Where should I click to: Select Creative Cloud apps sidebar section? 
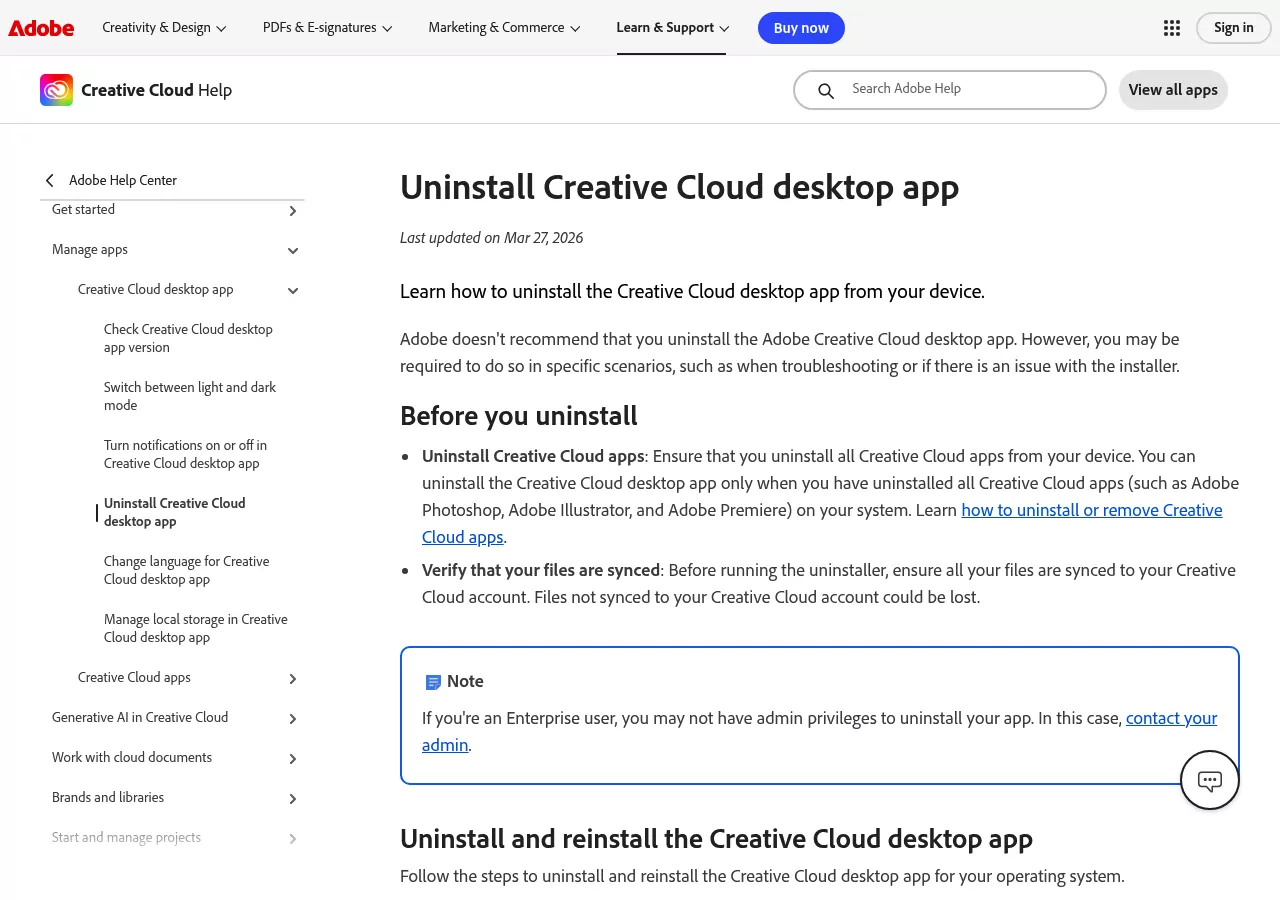pyautogui.click(x=134, y=678)
